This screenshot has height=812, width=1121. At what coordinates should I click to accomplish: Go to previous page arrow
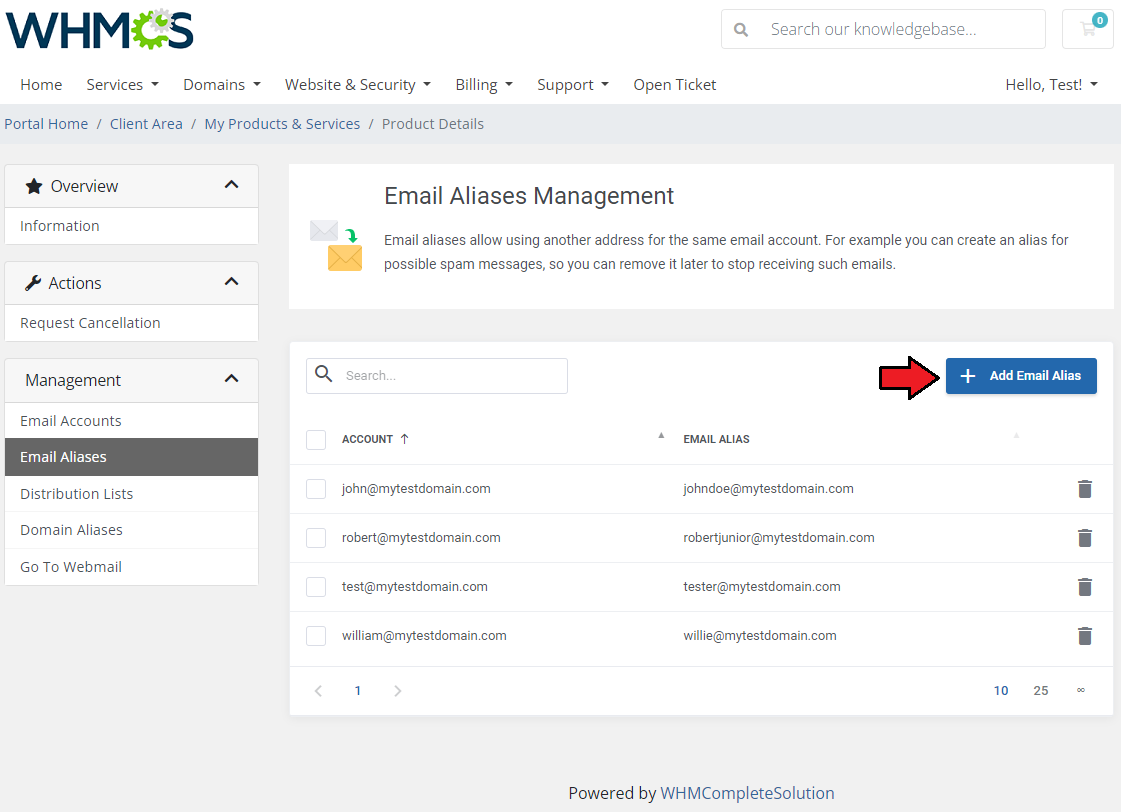319,690
